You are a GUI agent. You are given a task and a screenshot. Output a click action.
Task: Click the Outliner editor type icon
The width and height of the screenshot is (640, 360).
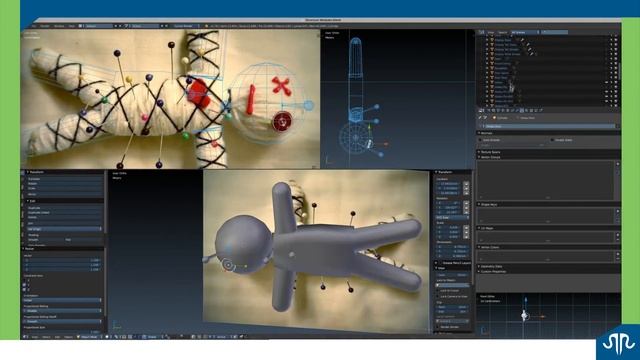481,32
